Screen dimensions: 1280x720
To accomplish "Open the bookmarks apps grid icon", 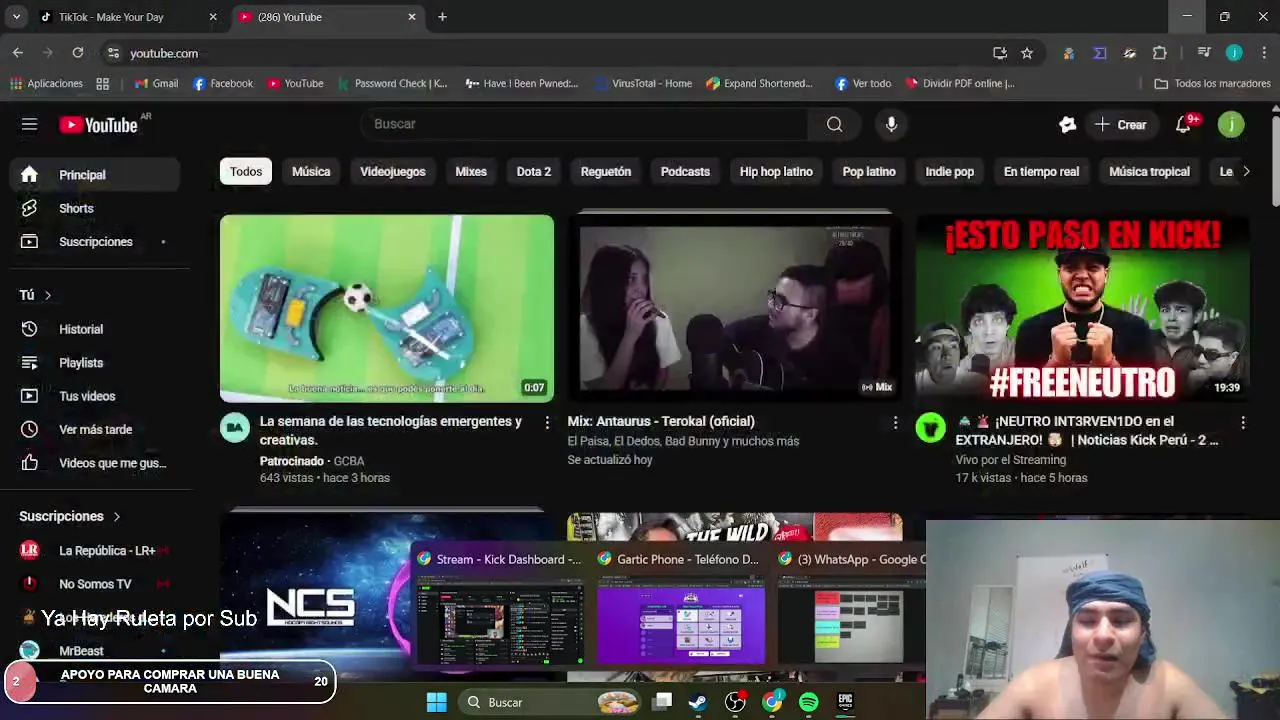I will [x=102, y=83].
